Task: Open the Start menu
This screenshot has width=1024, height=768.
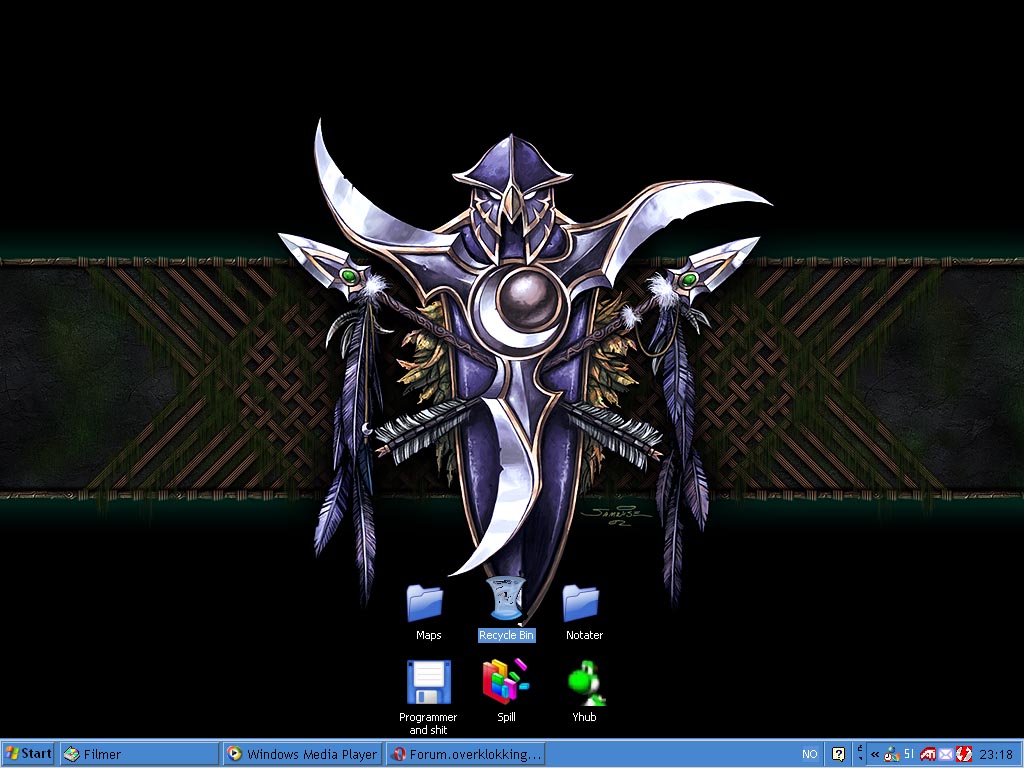Action: tap(28, 754)
